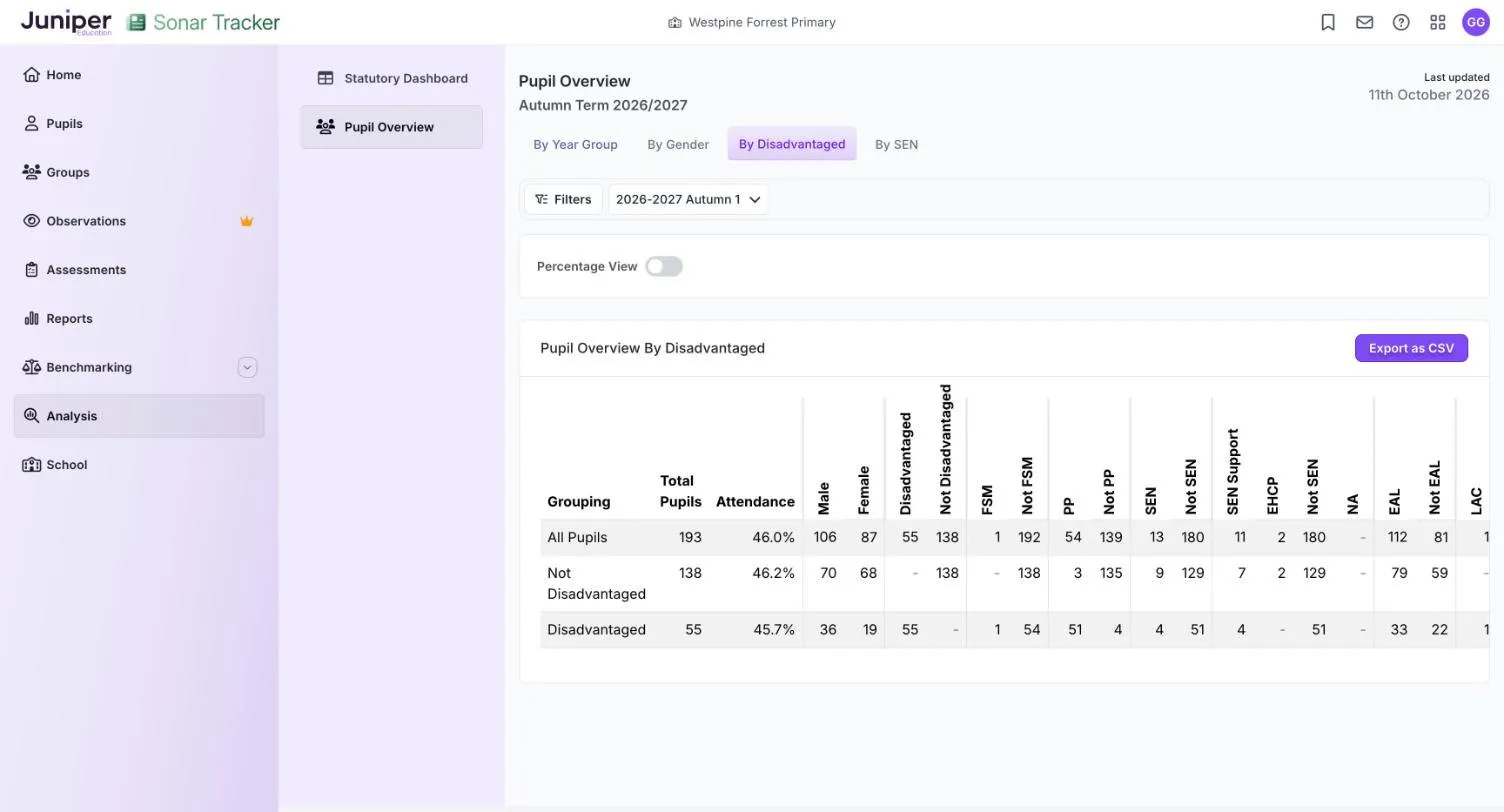Click the 46.0% attendance value
Screen dimensions: 1504x812
tap(773, 537)
